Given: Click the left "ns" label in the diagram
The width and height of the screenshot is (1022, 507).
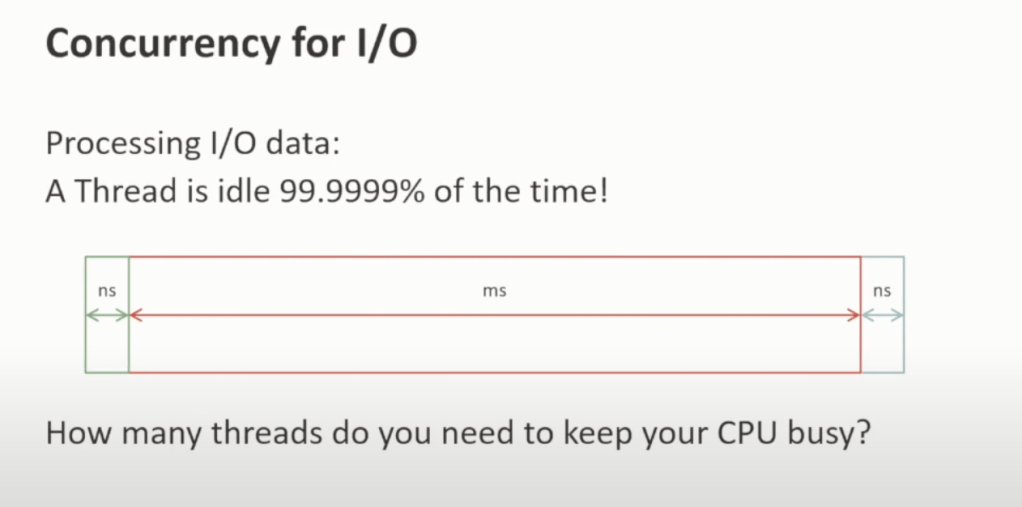Looking at the screenshot, I should pyautogui.click(x=107, y=291).
